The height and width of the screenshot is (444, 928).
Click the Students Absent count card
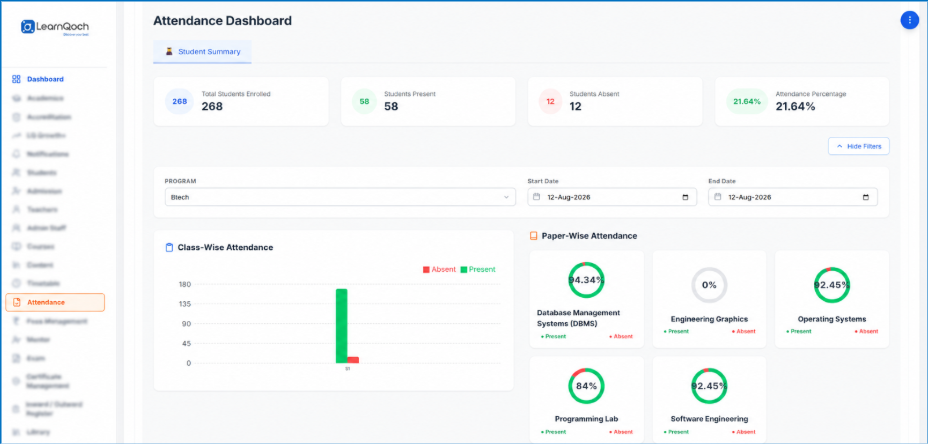pos(615,101)
